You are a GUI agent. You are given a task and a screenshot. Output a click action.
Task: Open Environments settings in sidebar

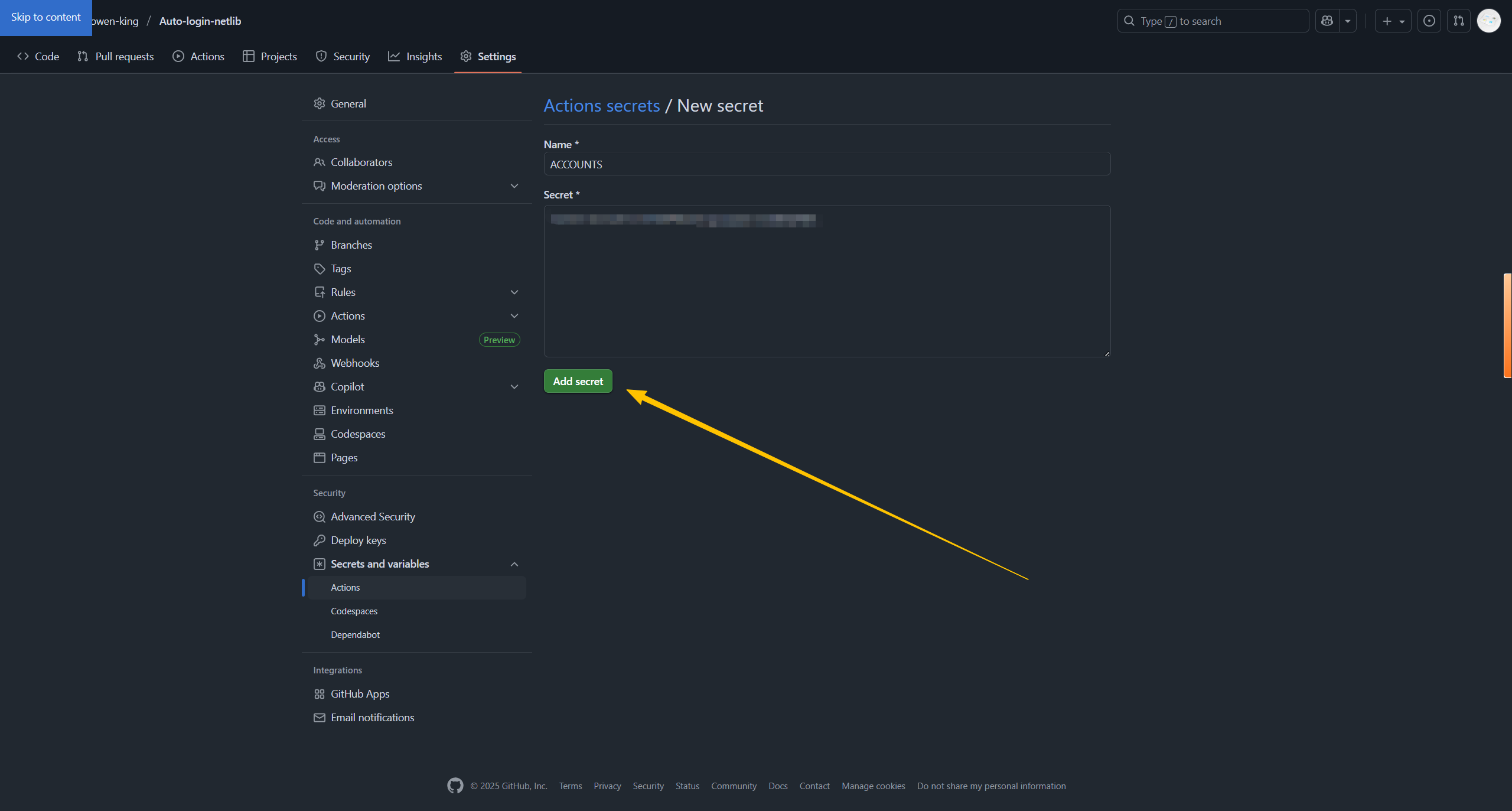361,411
